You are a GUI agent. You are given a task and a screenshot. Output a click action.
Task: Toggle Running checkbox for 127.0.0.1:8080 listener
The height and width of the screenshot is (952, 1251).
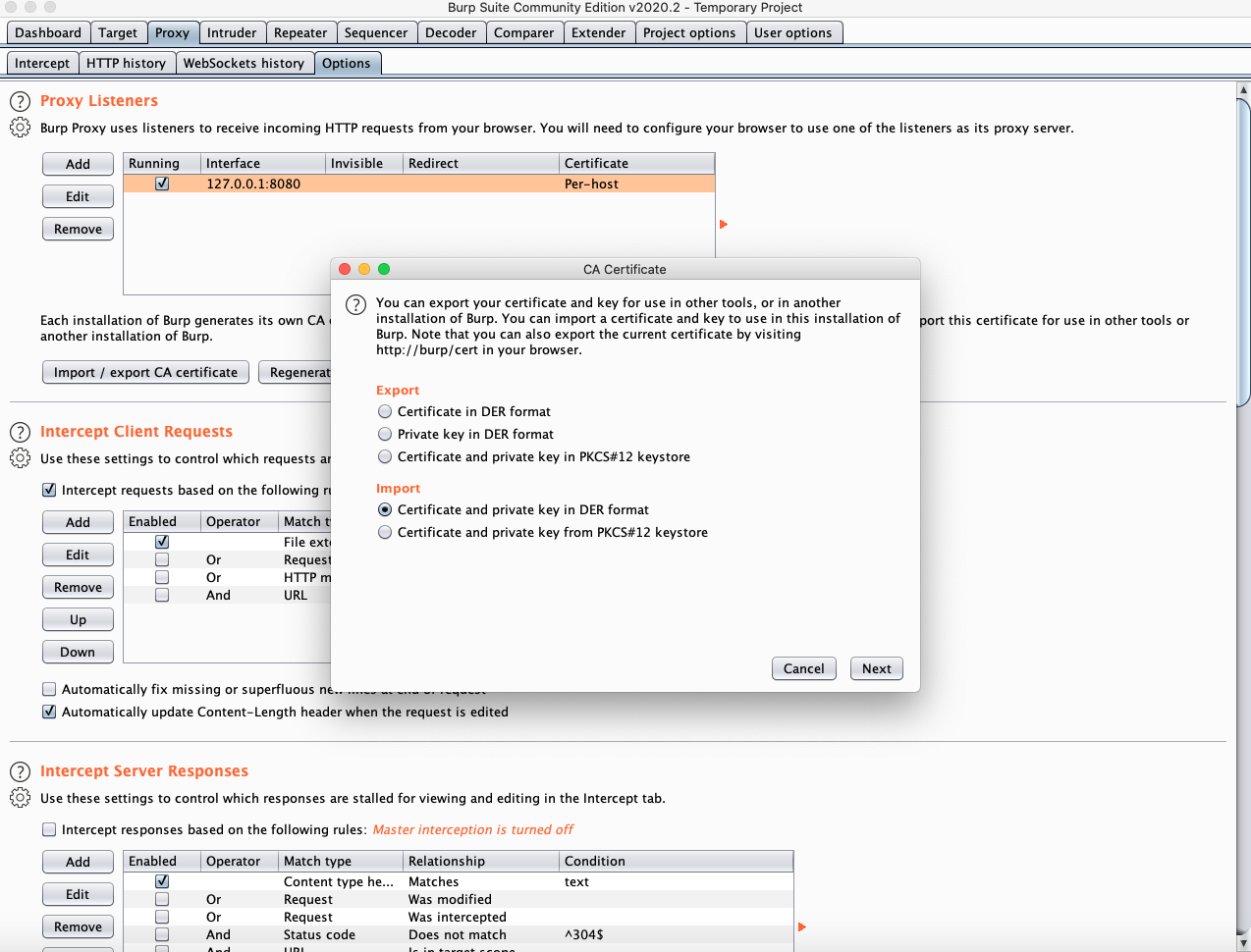[162, 184]
